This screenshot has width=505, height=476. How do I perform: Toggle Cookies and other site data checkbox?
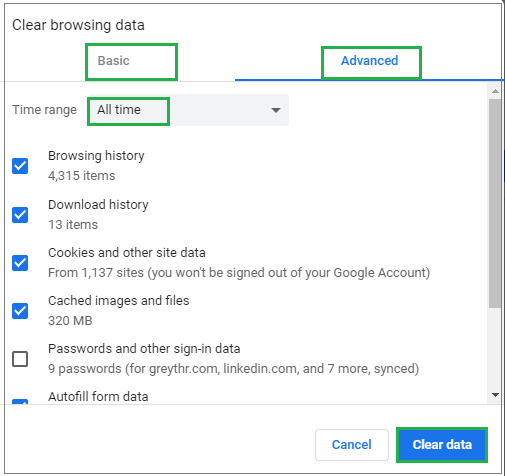[20, 263]
